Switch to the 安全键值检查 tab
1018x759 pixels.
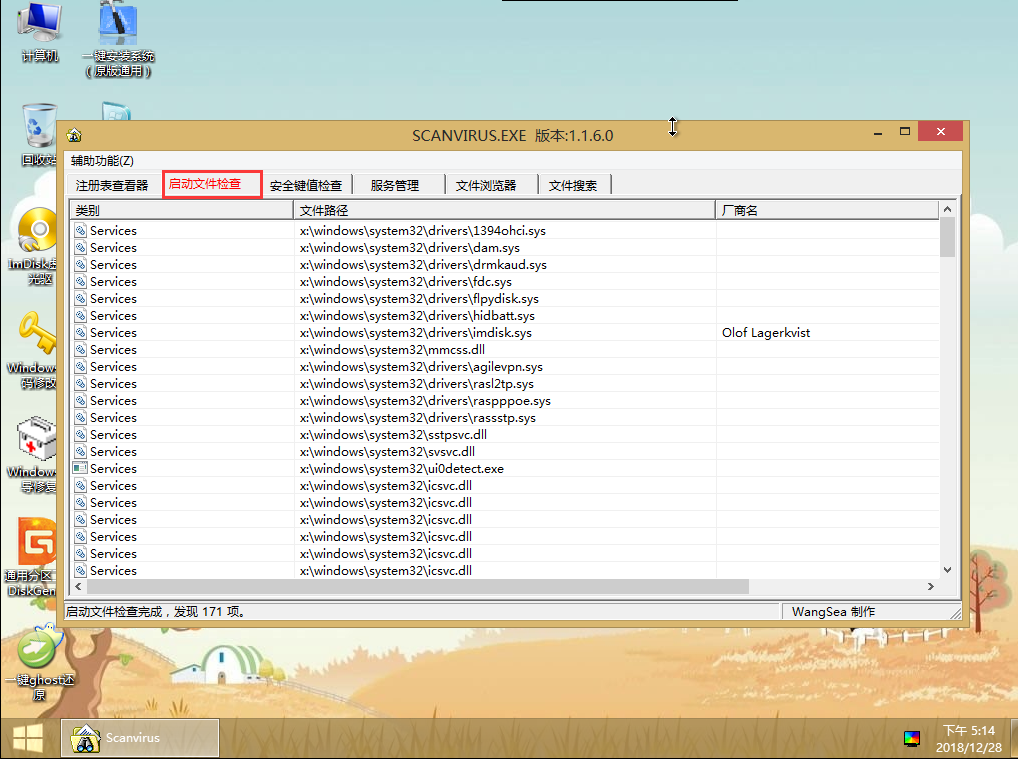tap(306, 185)
